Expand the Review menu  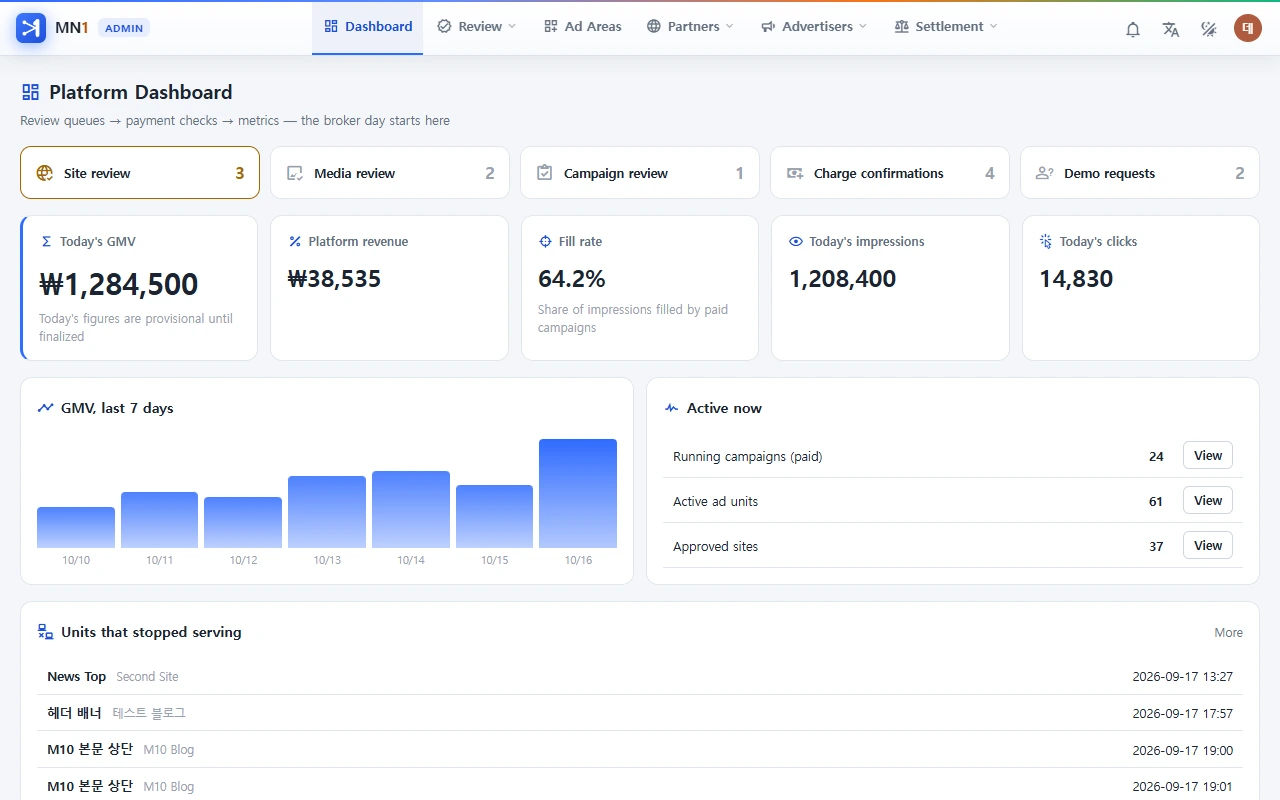477,27
